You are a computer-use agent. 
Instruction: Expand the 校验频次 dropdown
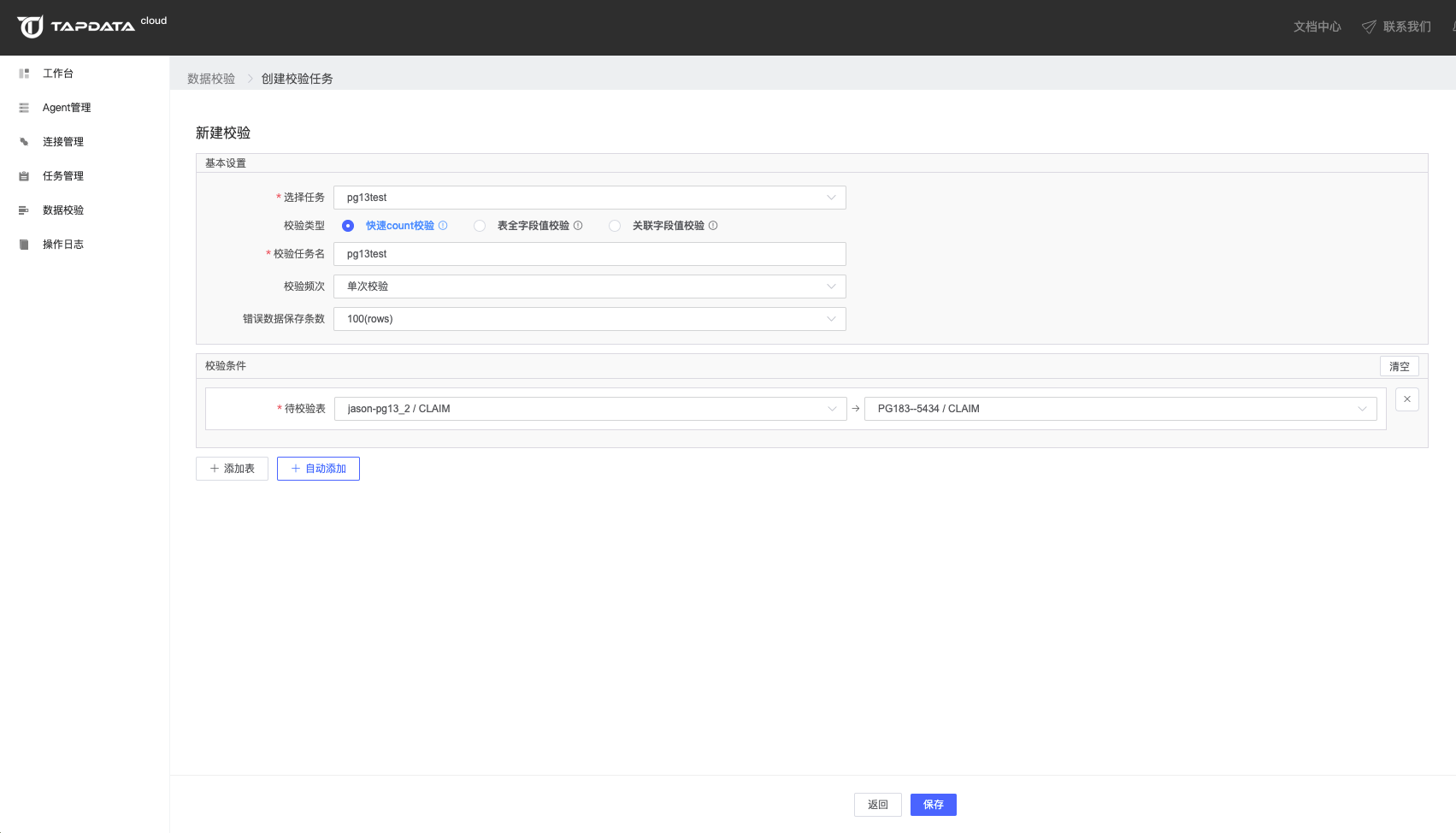click(589, 287)
